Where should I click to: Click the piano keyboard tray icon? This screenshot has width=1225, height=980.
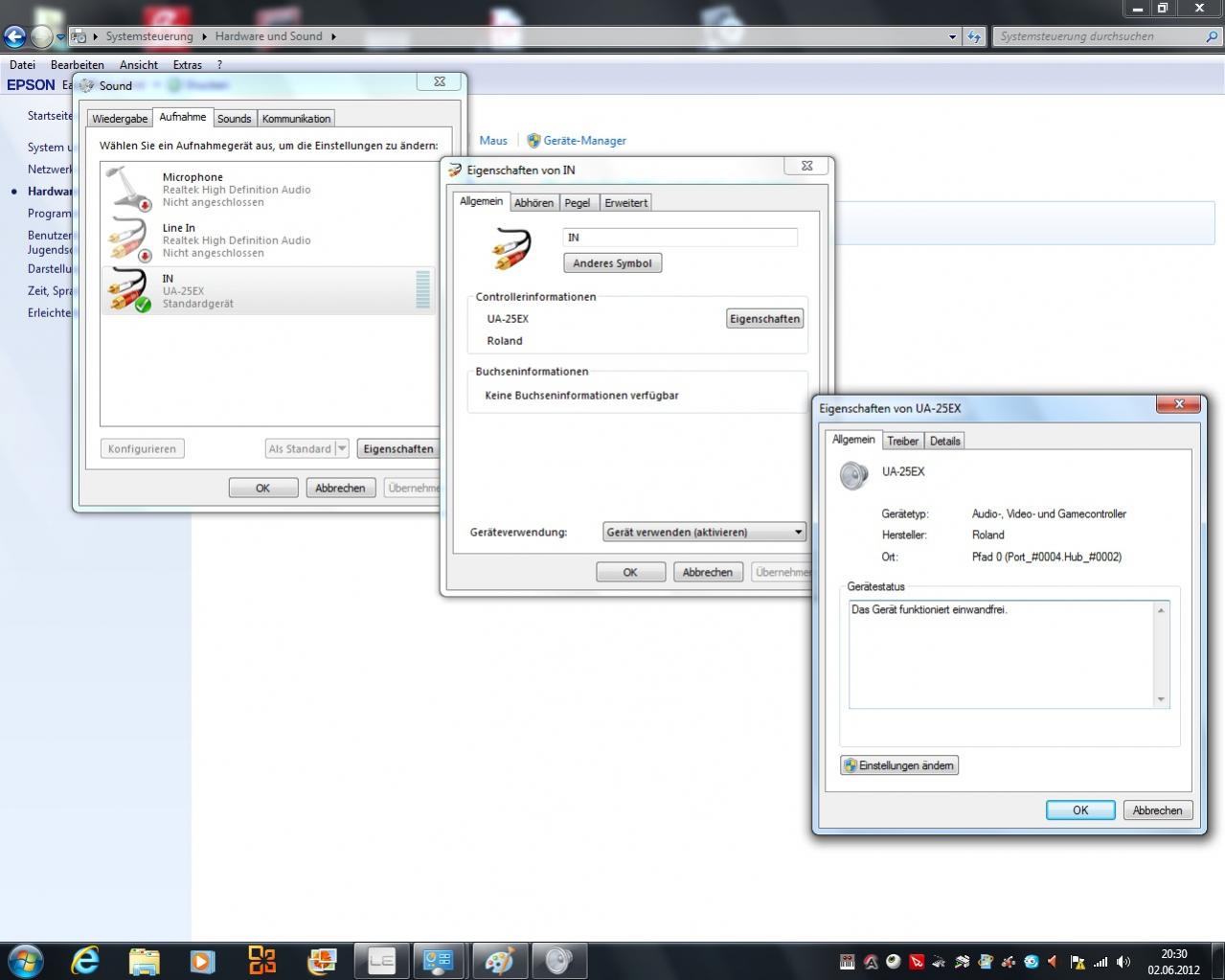(847, 962)
